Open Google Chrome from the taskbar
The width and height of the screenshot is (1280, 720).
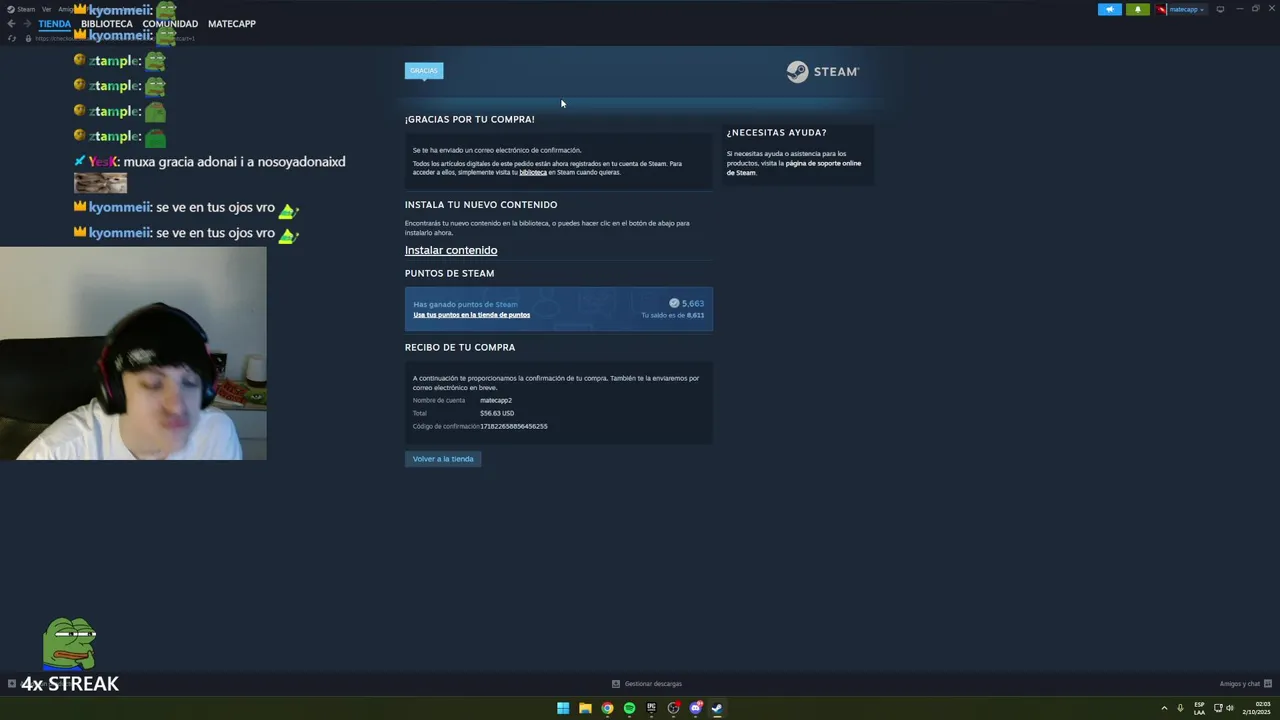point(607,708)
